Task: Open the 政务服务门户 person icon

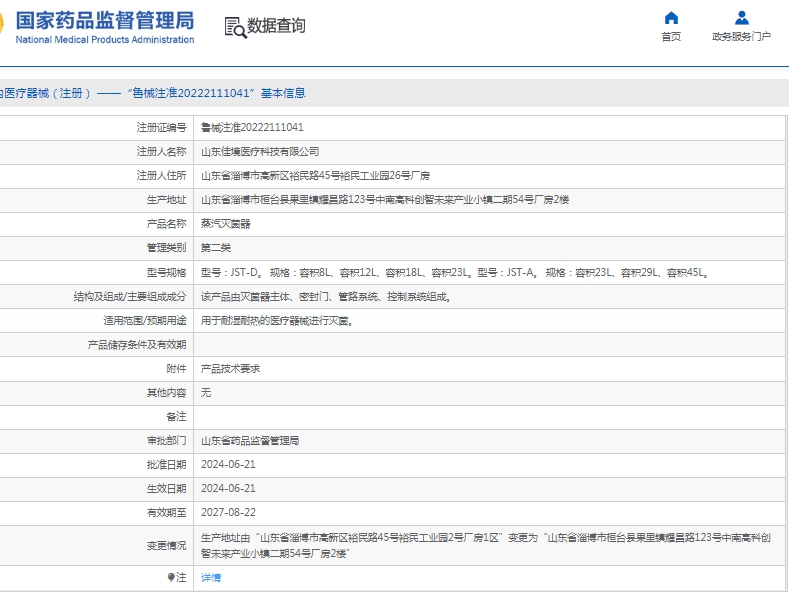Action: [x=742, y=18]
